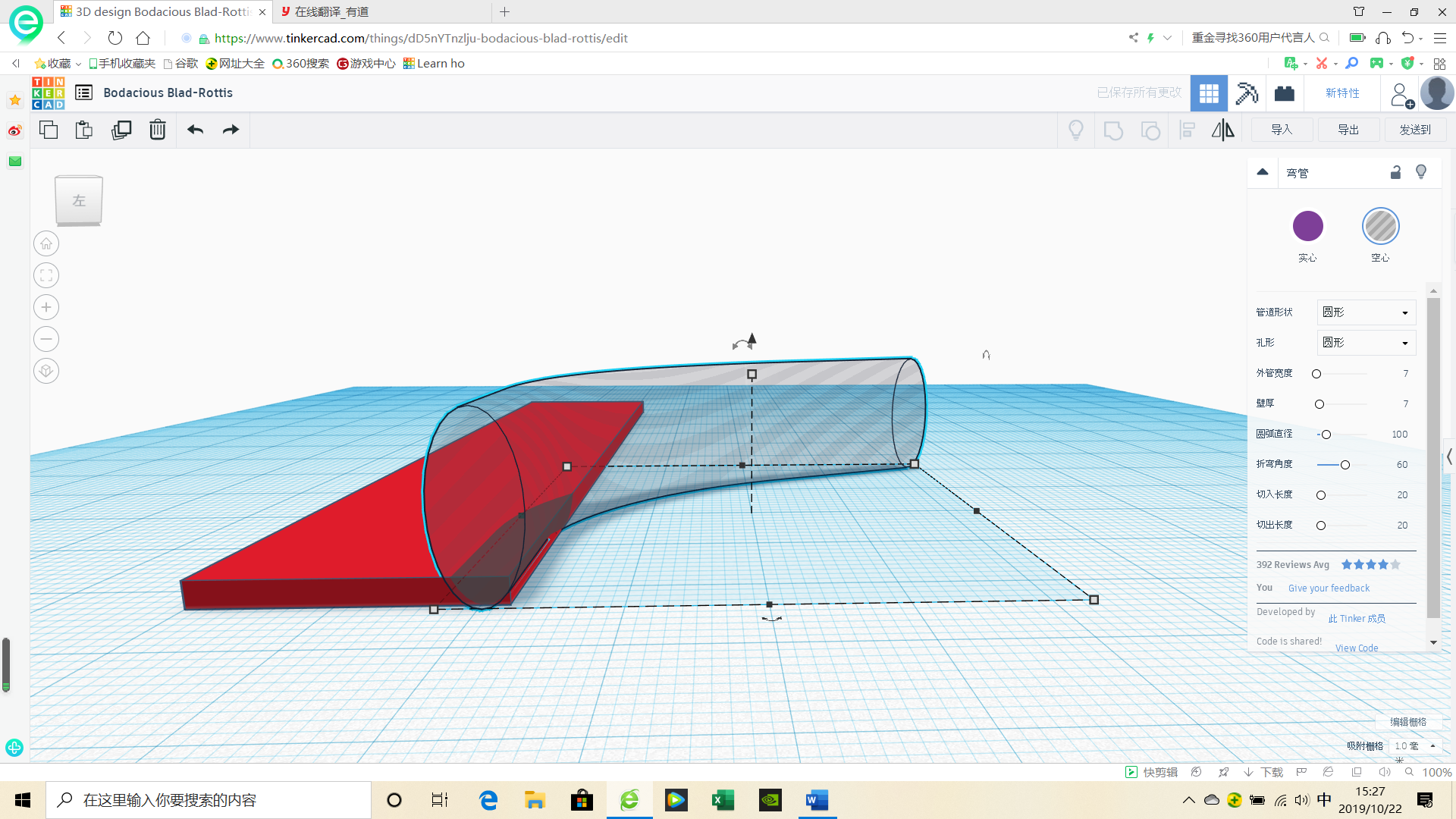Reload the page
The image size is (1456, 819).
tap(115, 38)
